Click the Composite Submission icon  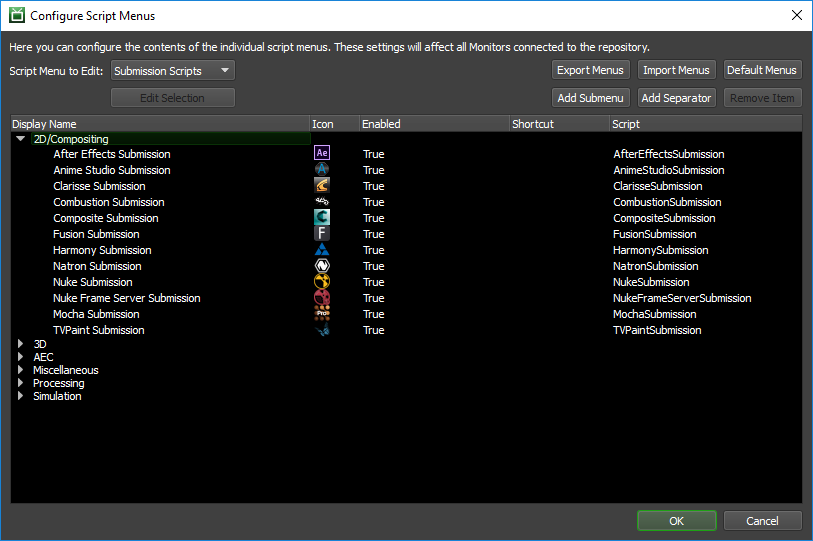click(322, 218)
